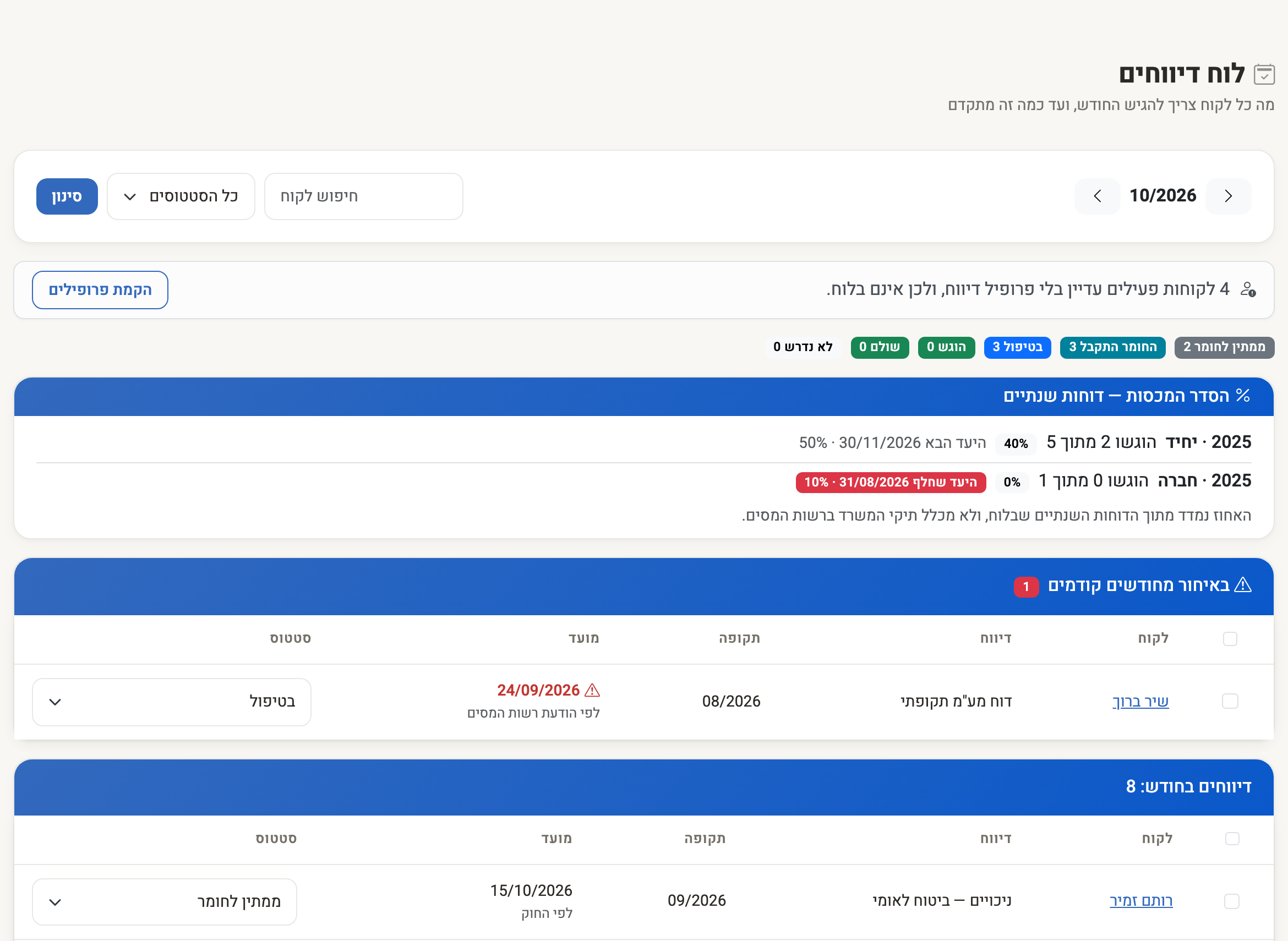Click the חיפוש לקוח search field

pos(364,196)
